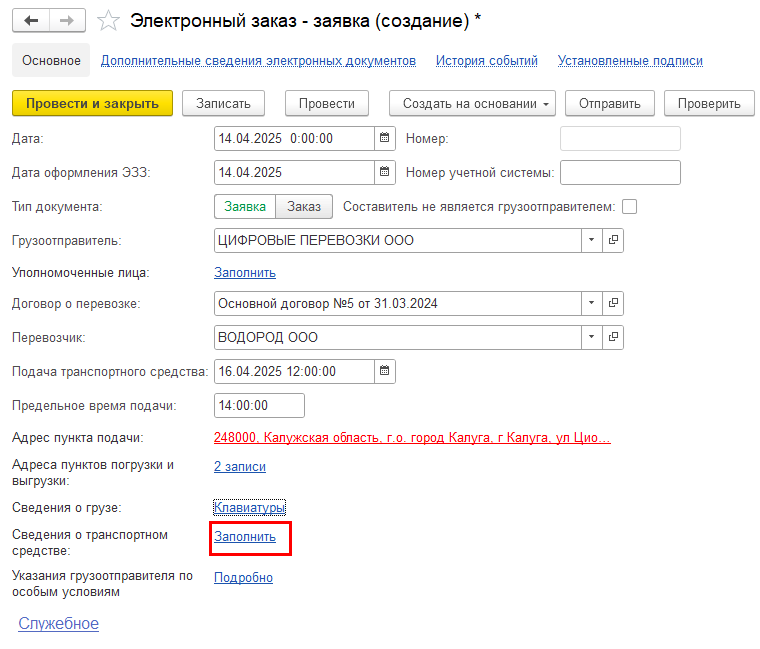Image resolution: width=760 pixels, height=649 pixels.
Task: Click the Грузоотправитель text field
Action: coord(398,240)
